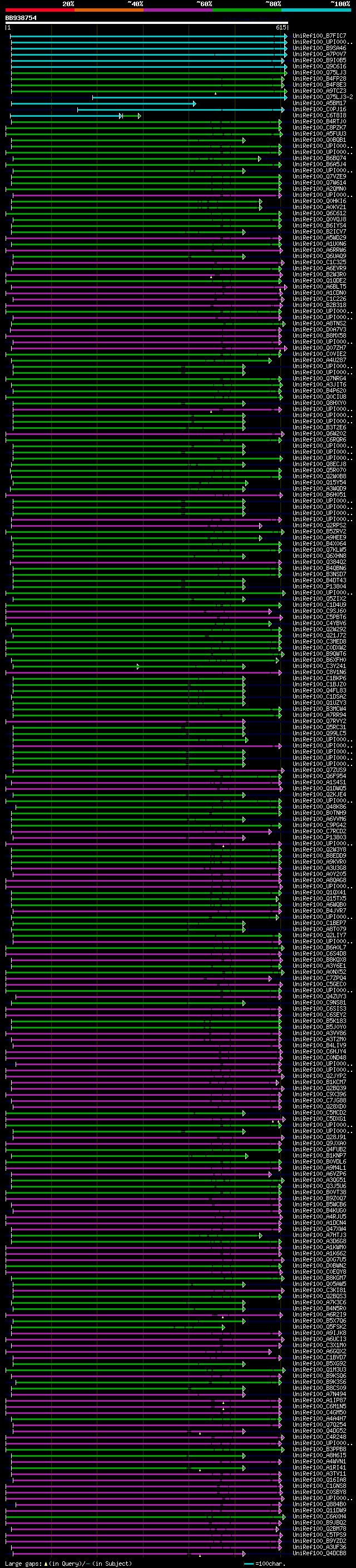This screenshot has width=356, height=1568.
Task: Select label UniRef100_Q6C612
Action: [319, 214]
